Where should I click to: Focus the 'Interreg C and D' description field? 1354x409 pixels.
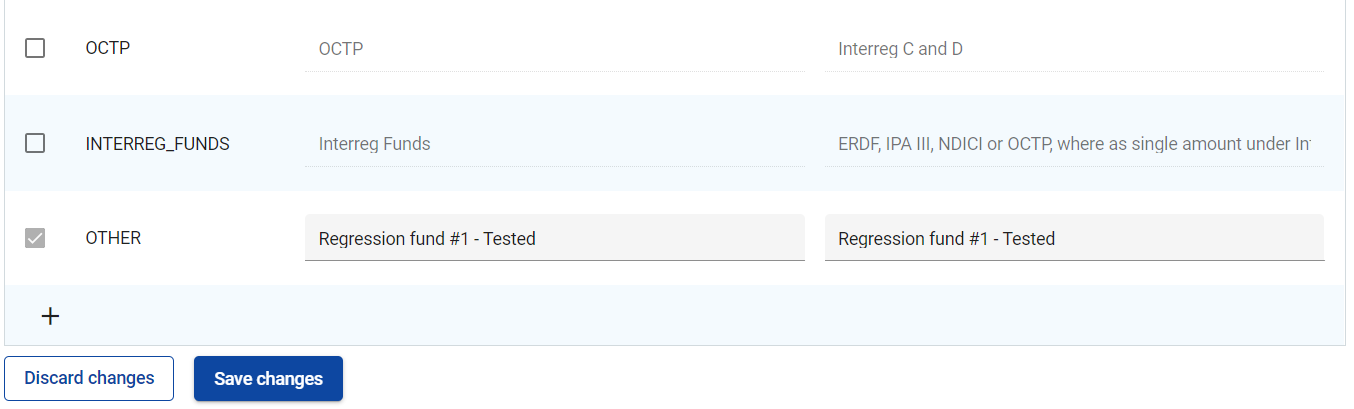[x=1074, y=48]
